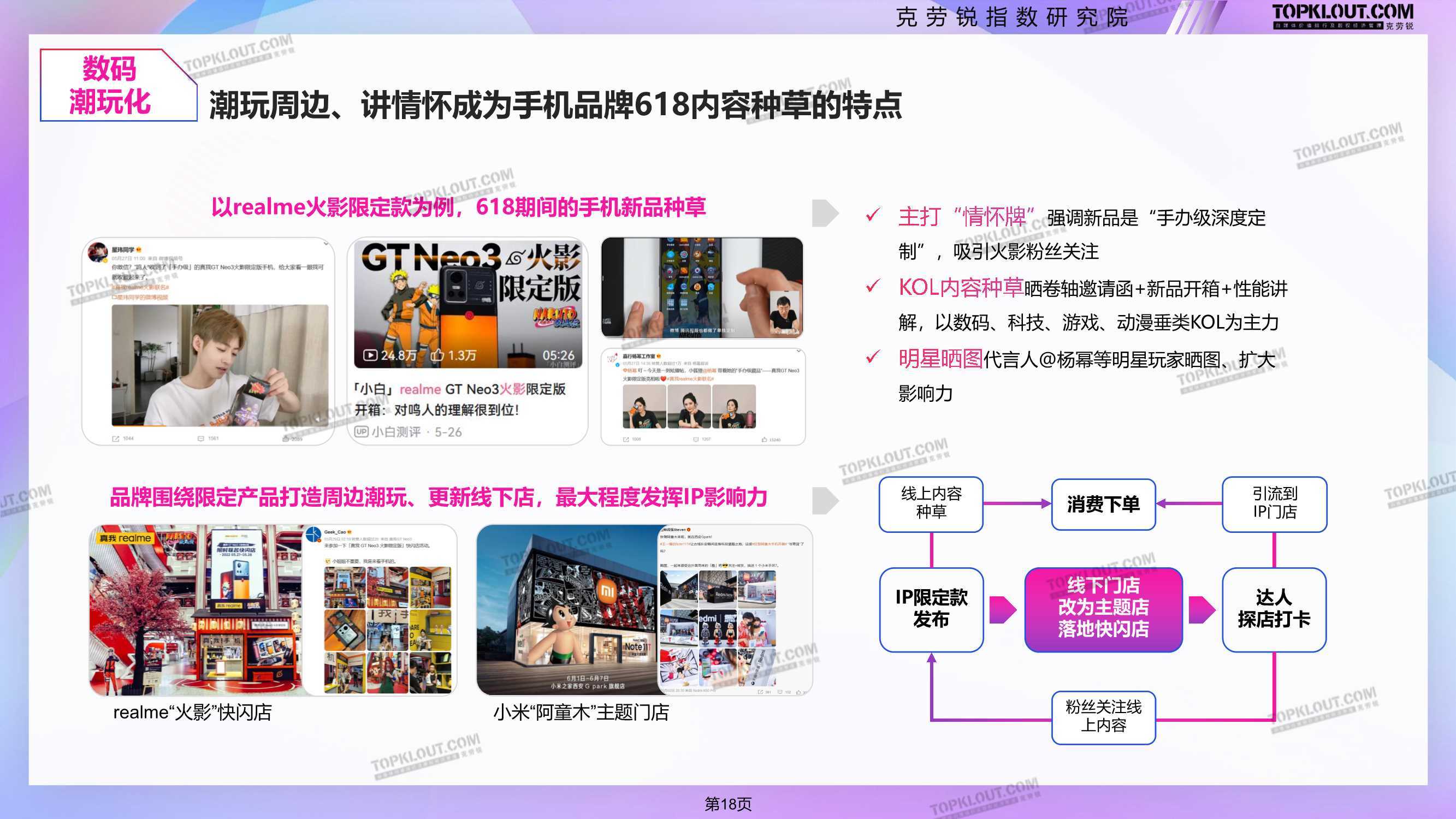The width and height of the screenshot is (1456, 819).
Task: Click the subtitle 品牌围绕限定产品打造周边潮玩
Action: [438, 497]
